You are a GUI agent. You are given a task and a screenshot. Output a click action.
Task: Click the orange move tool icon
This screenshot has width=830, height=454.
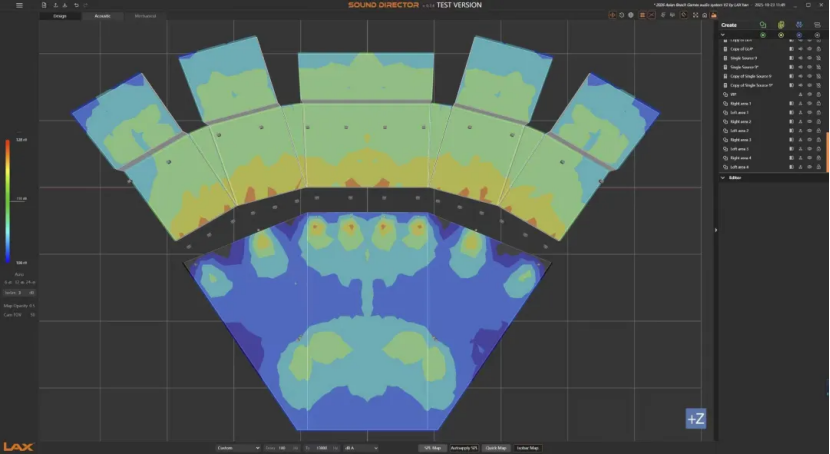tap(612, 15)
